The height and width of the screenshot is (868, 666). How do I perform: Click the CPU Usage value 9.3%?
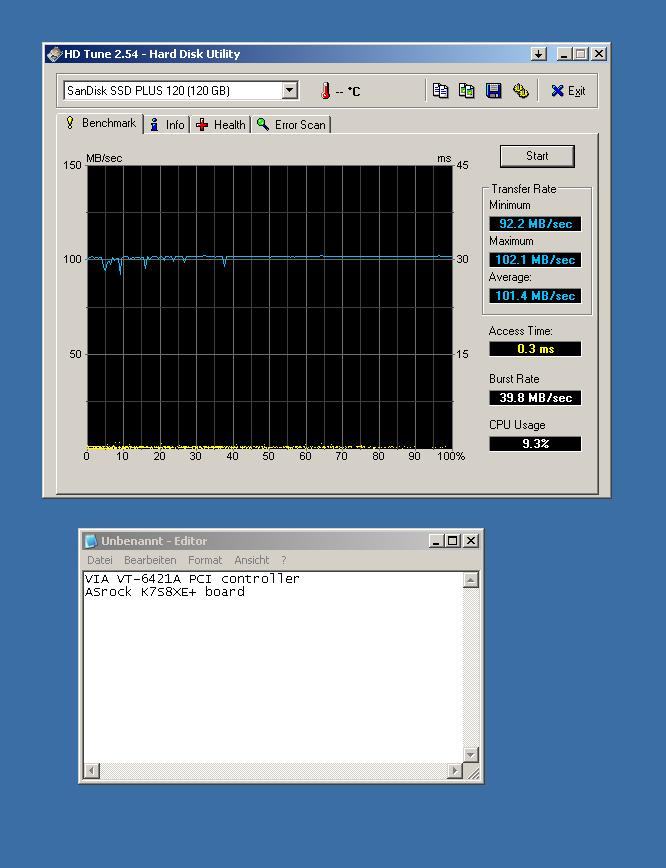pos(535,443)
